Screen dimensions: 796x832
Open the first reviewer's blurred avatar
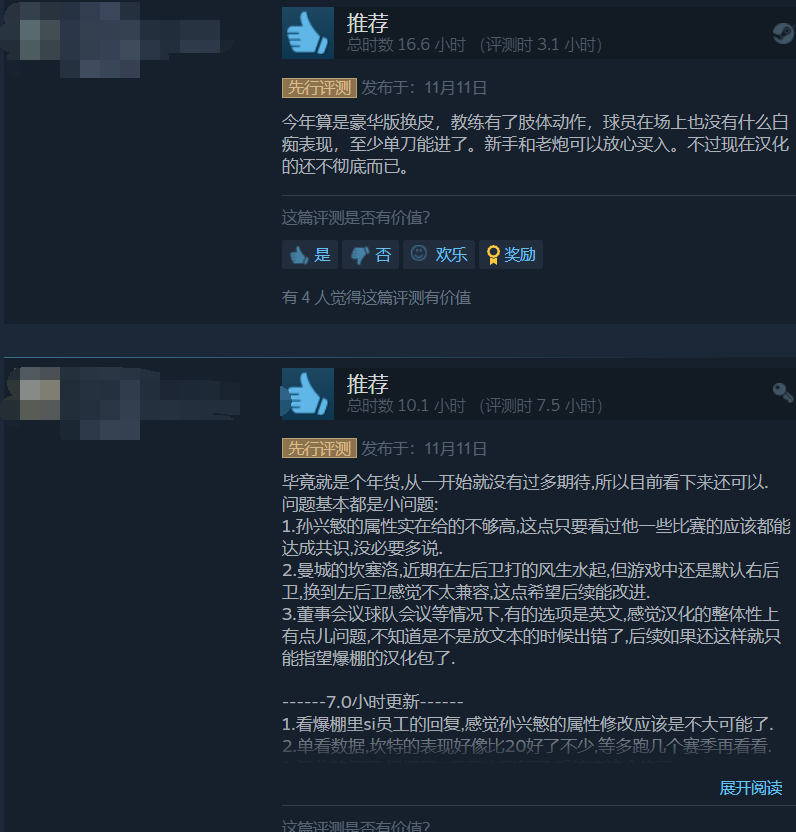[40, 40]
